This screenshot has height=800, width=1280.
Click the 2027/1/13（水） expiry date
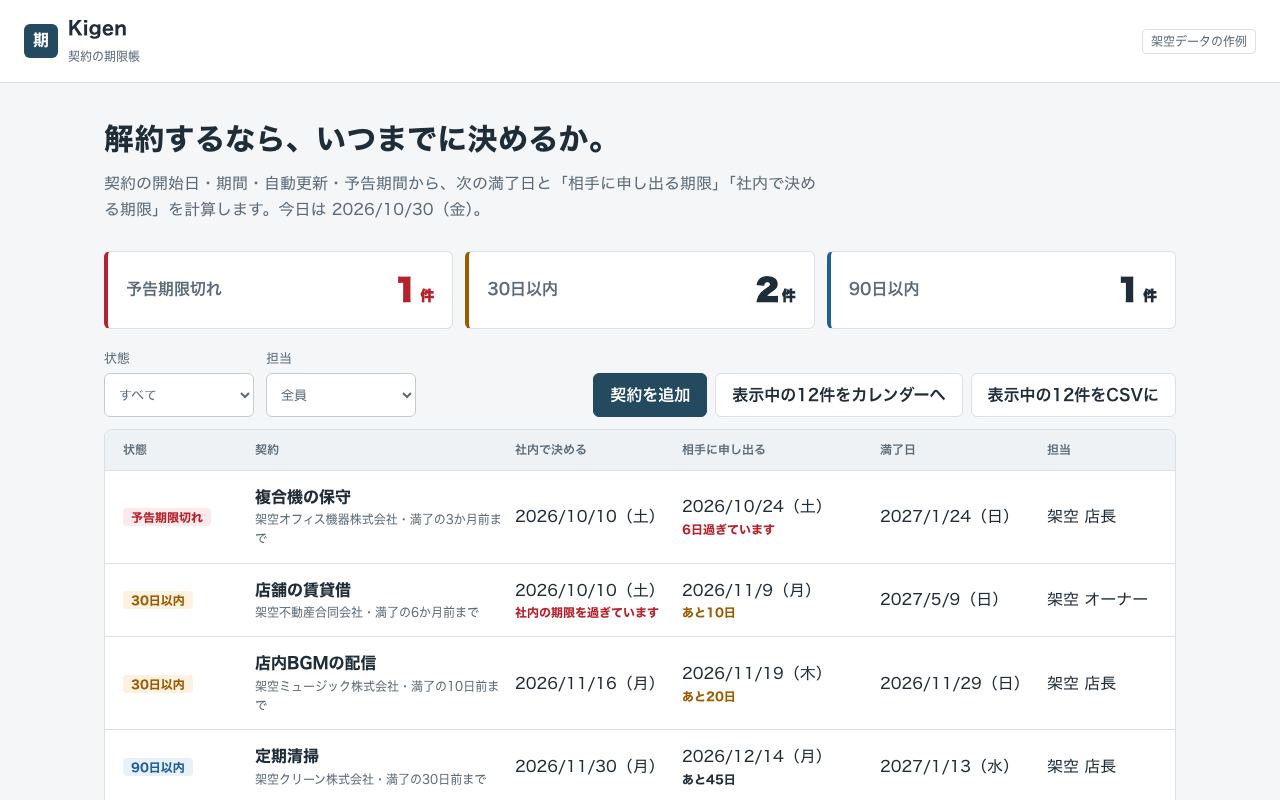pyautogui.click(x=949, y=766)
